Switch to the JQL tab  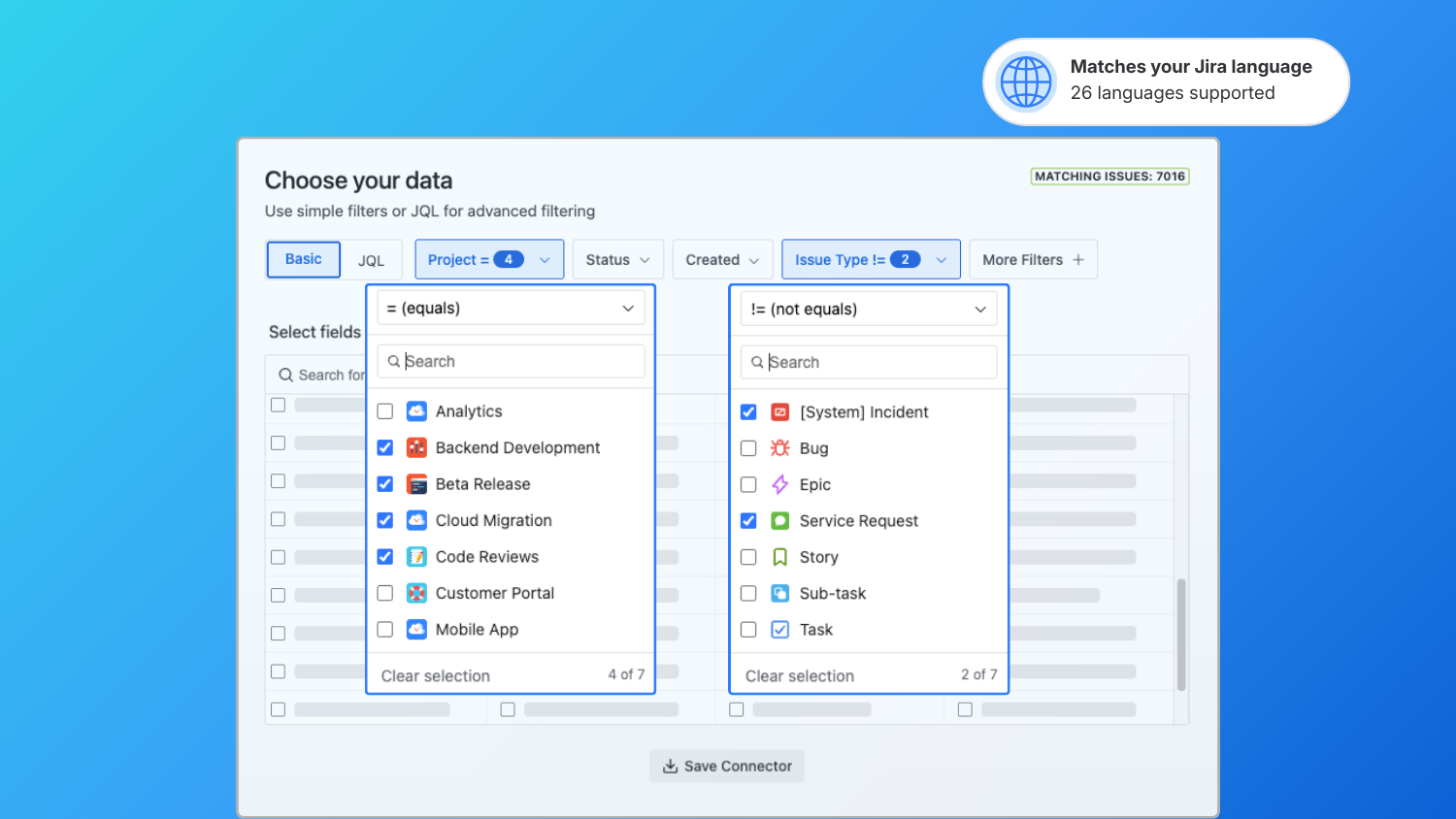(371, 260)
